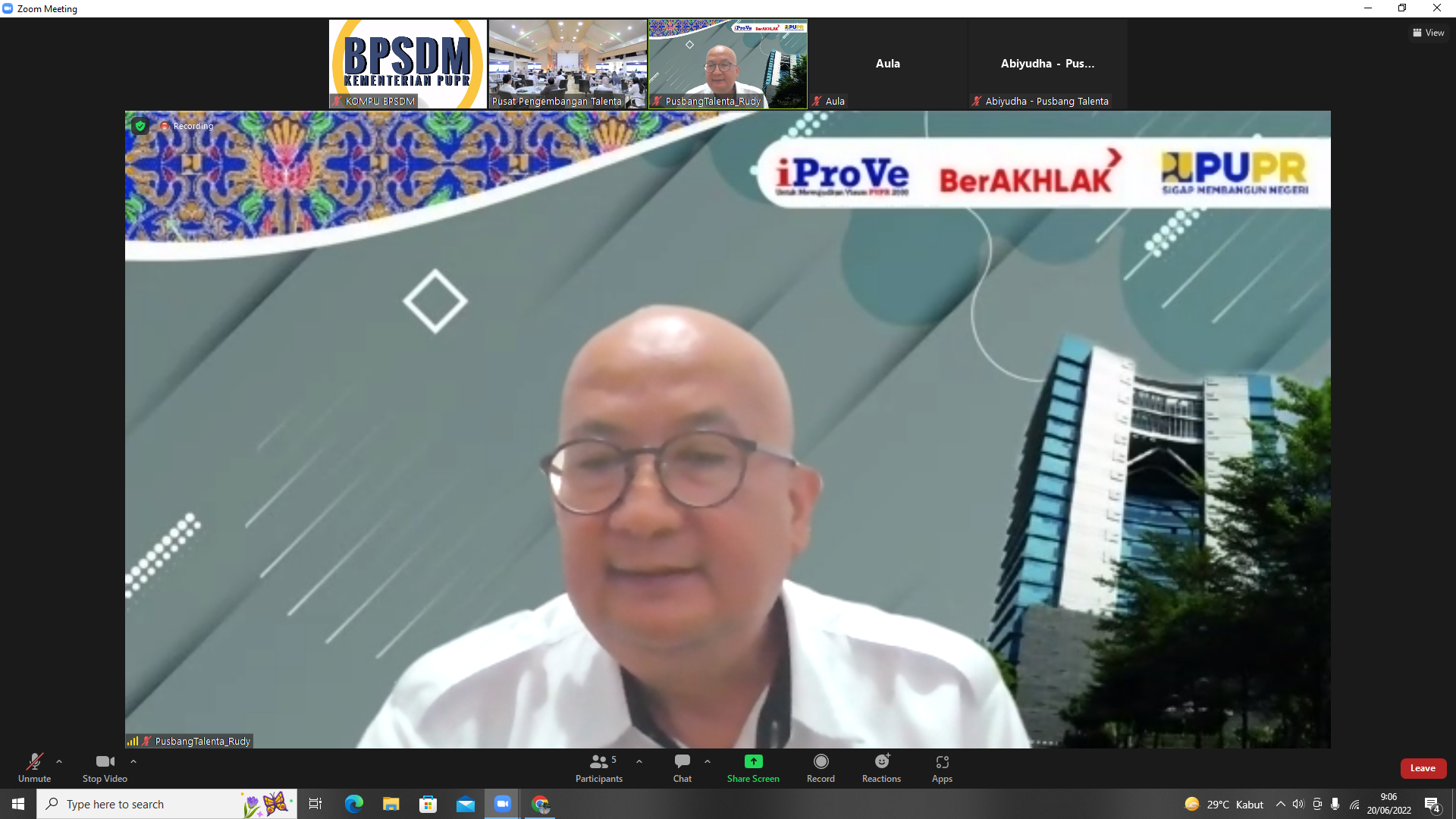1456x819 pixels.
Task: Select the Abiyudha - Pusbang Talenta tile
Action: (1047, 64)
